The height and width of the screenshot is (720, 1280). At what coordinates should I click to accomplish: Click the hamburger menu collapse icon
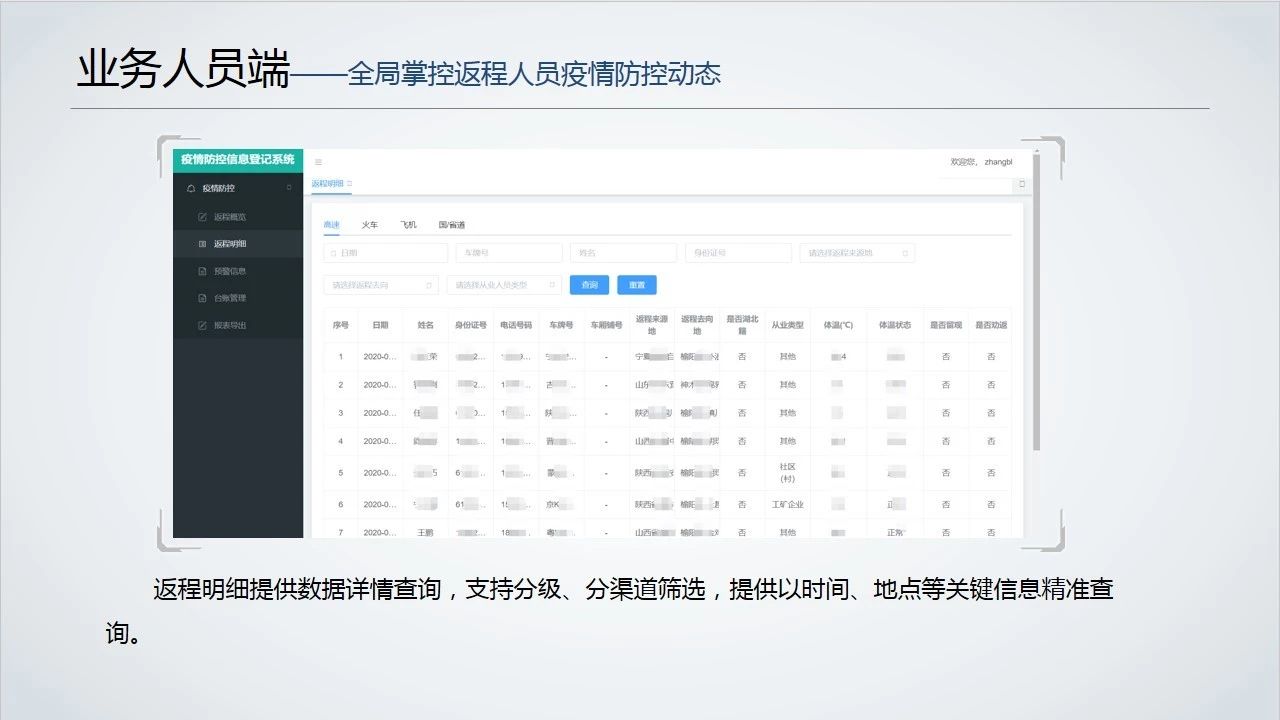[x=319, y=162]
